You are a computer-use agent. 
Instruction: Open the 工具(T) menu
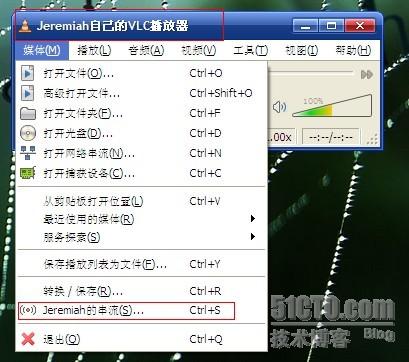250,50
